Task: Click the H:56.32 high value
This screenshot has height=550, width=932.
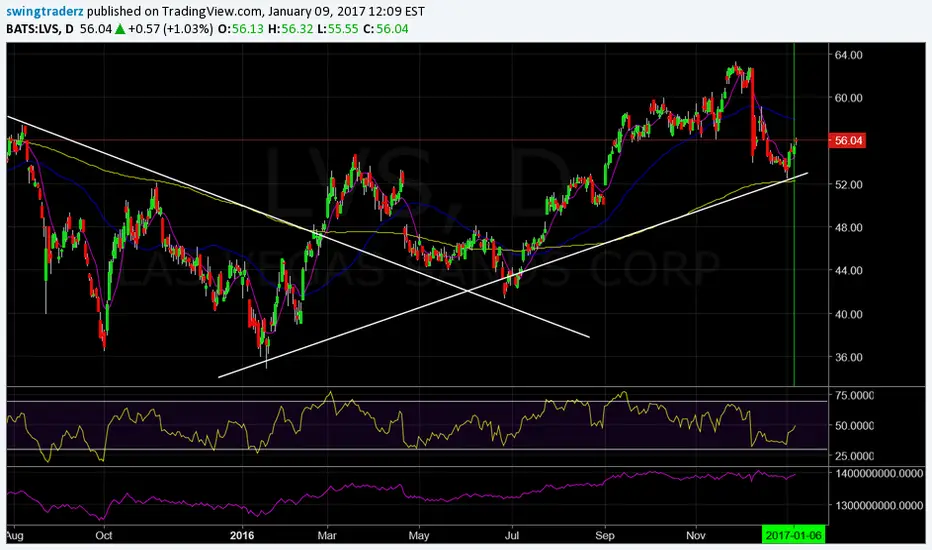Action: (x=291, y=29)
